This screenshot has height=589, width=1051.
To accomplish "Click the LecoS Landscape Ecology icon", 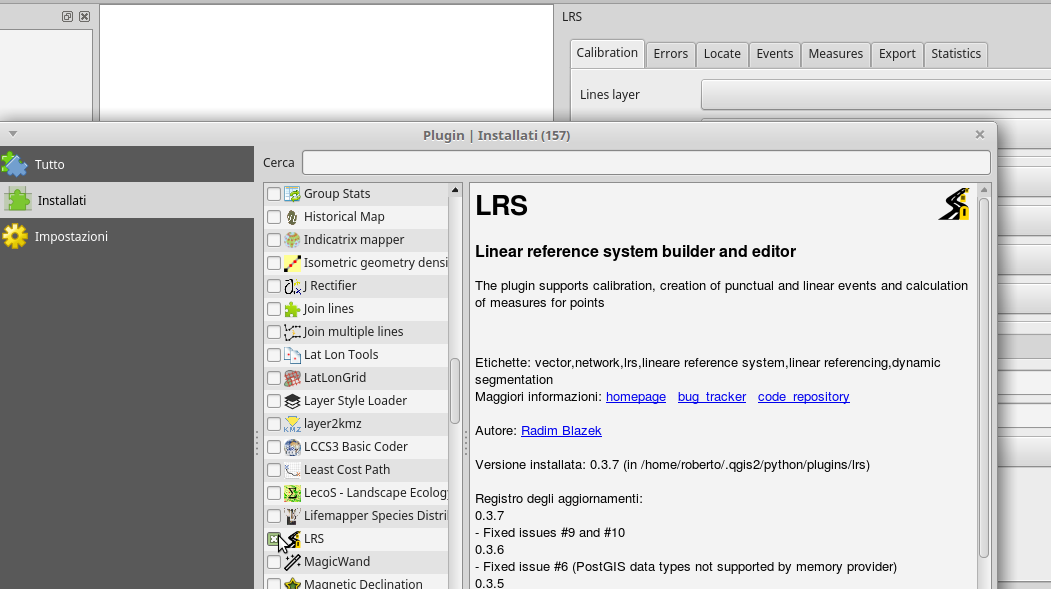I will pos(292,493).
